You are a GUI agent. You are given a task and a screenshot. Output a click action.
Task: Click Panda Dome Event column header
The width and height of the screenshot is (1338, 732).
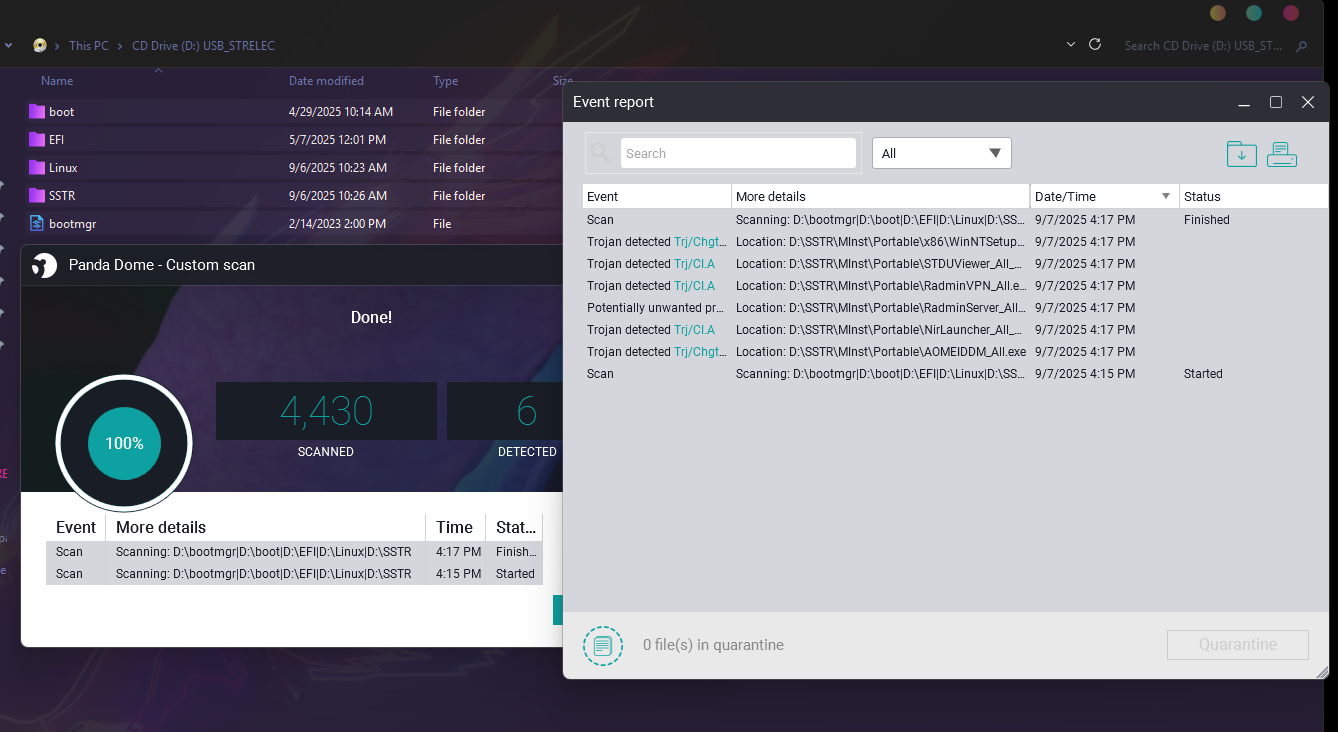coord(76,527)
